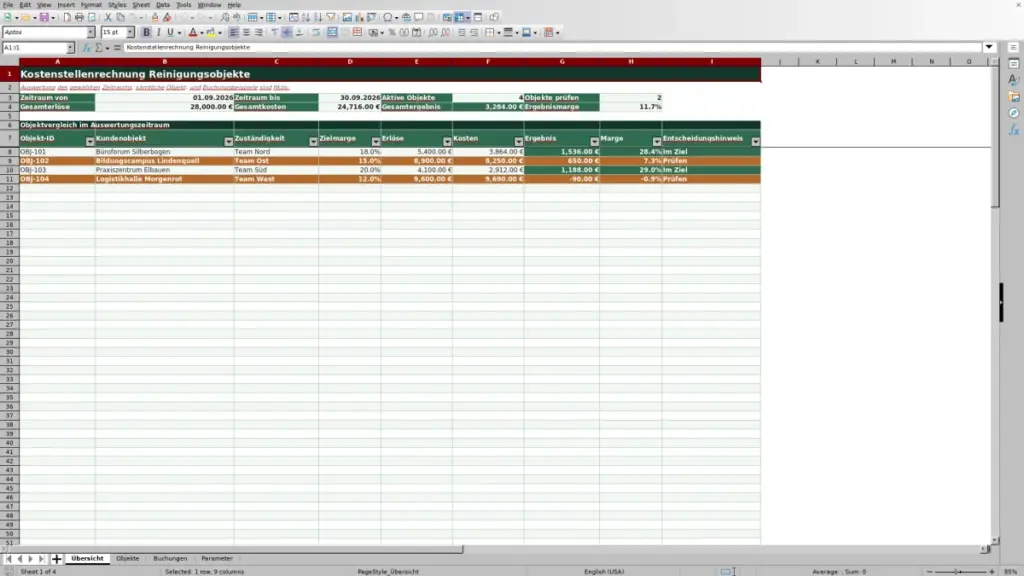Click the column D header

coord(350,62)
